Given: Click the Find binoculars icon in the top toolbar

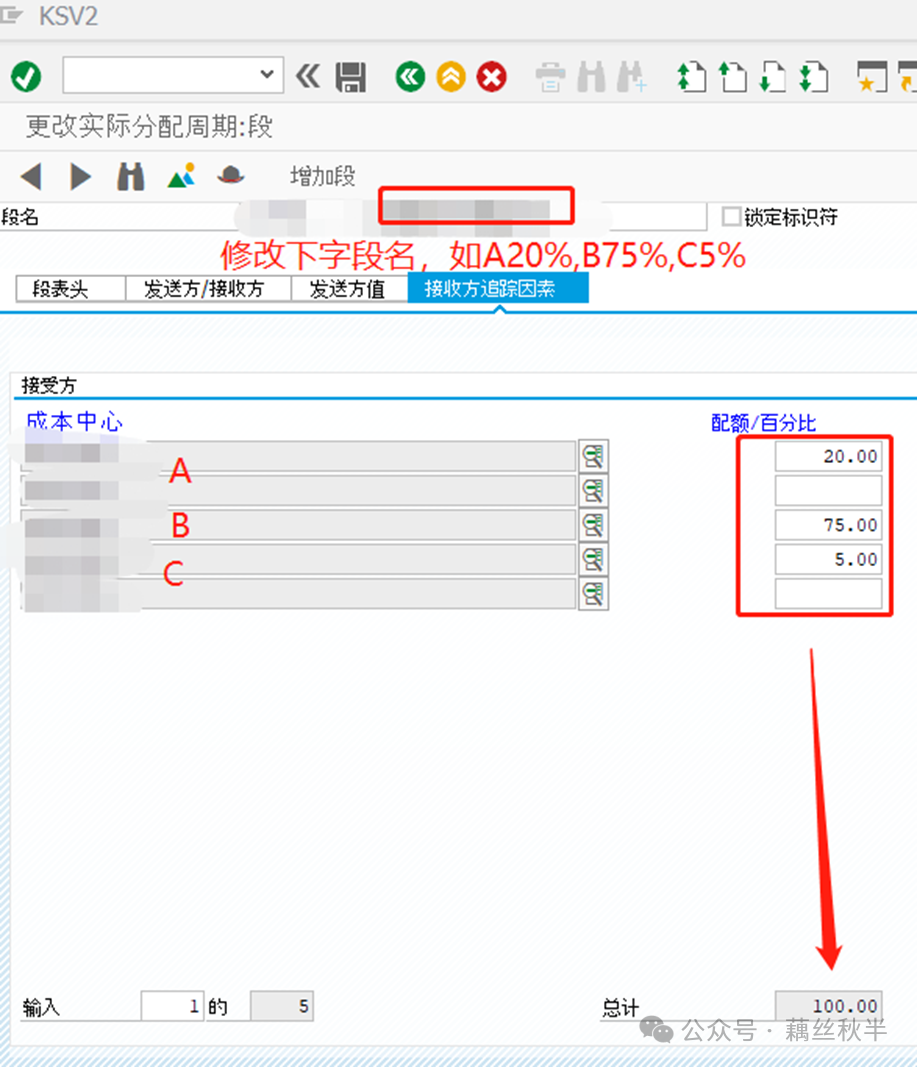Looking at the screenshot, I should [591, 77].
